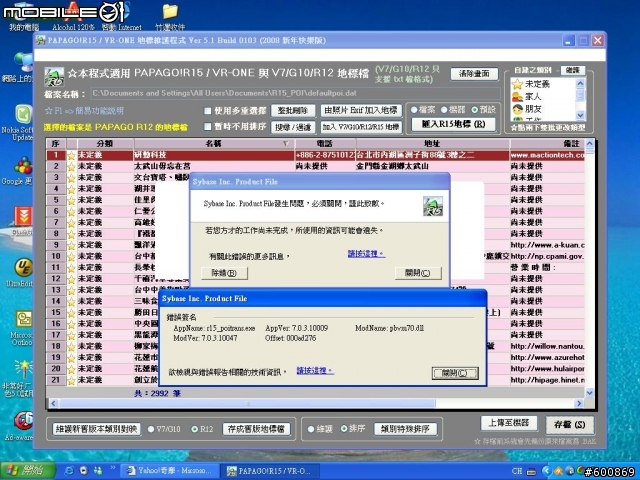Click 匯入R15地標 (R) button
The image size is (640, 480).
pos(453,124)
